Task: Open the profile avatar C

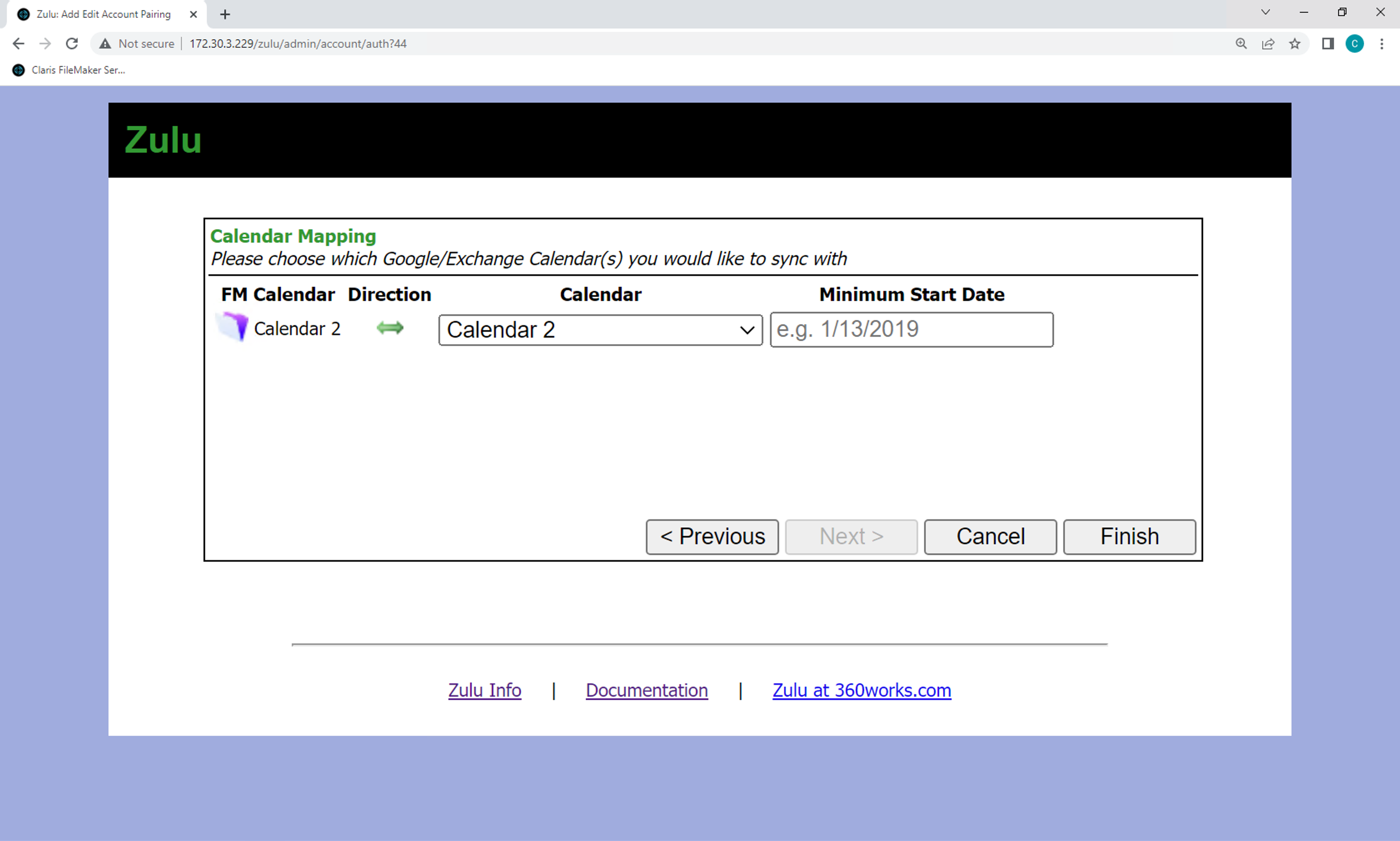Action: [1355, 44]
